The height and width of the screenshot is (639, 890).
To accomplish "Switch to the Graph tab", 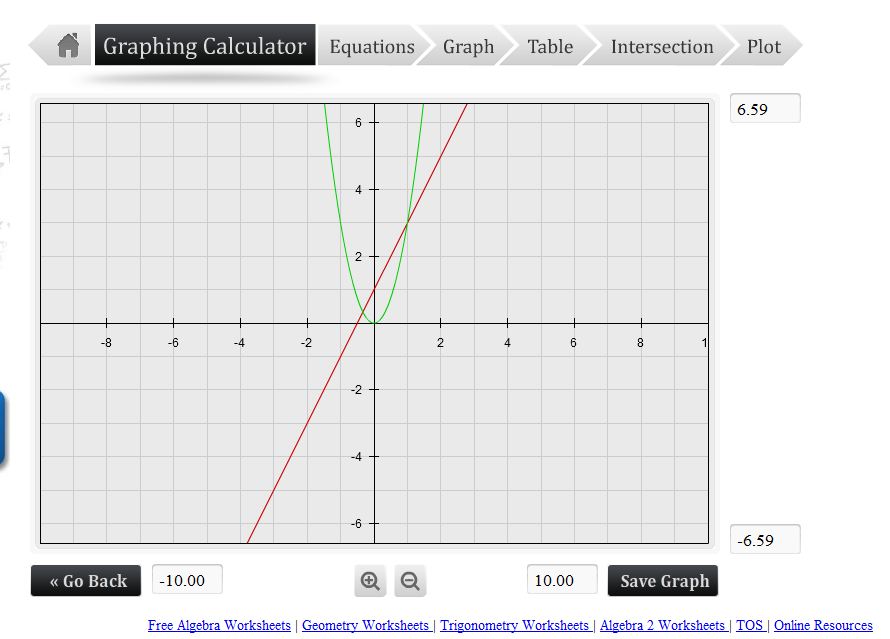I will click(x=468, y=46).
